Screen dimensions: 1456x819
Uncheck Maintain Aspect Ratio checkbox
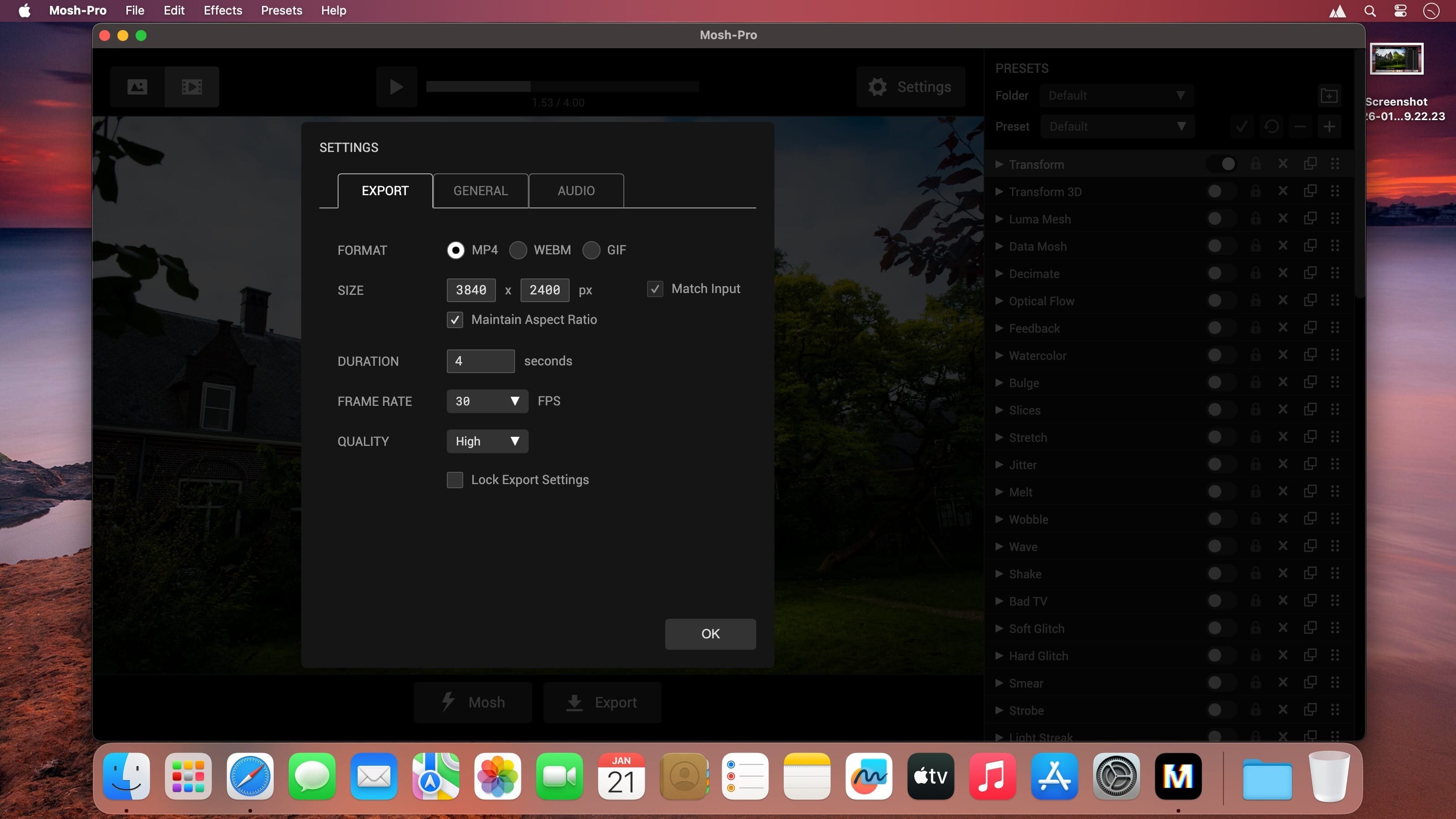coord(455,320)
